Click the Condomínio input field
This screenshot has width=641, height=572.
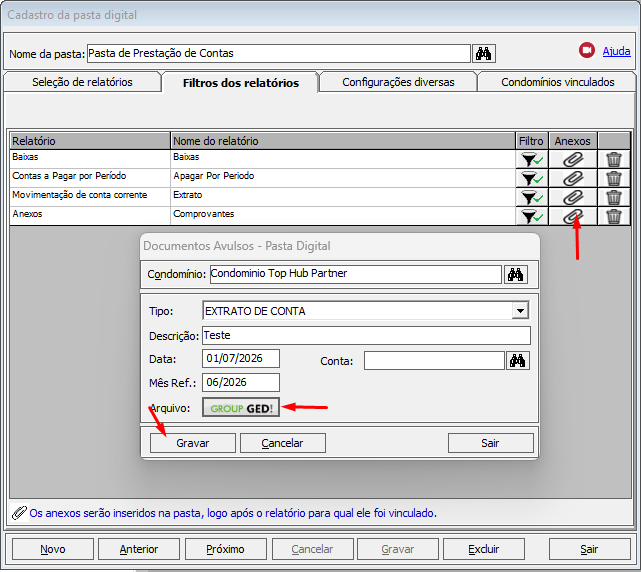coord(356,274)
